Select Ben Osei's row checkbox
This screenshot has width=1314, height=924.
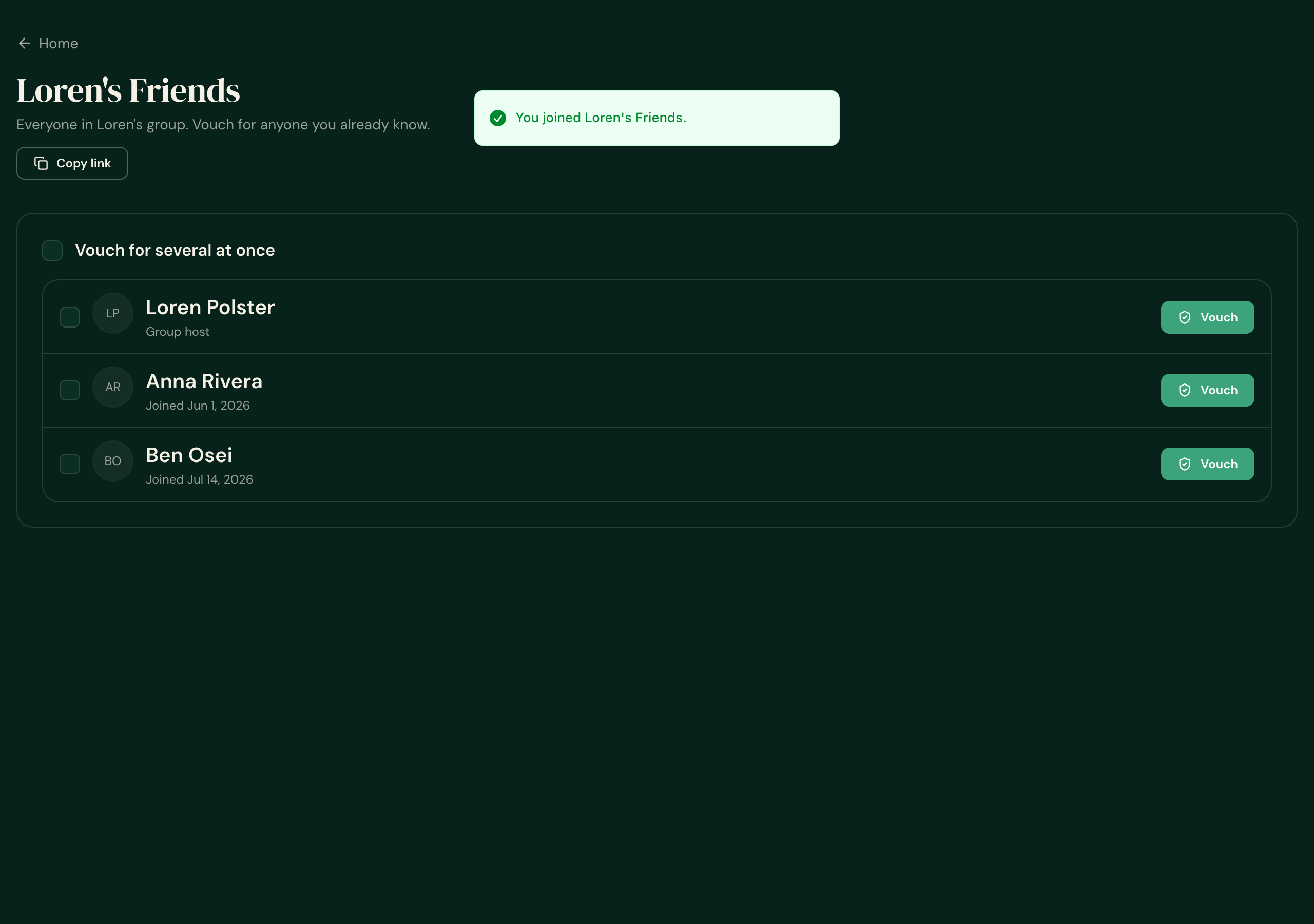click(x=70, y=464)
